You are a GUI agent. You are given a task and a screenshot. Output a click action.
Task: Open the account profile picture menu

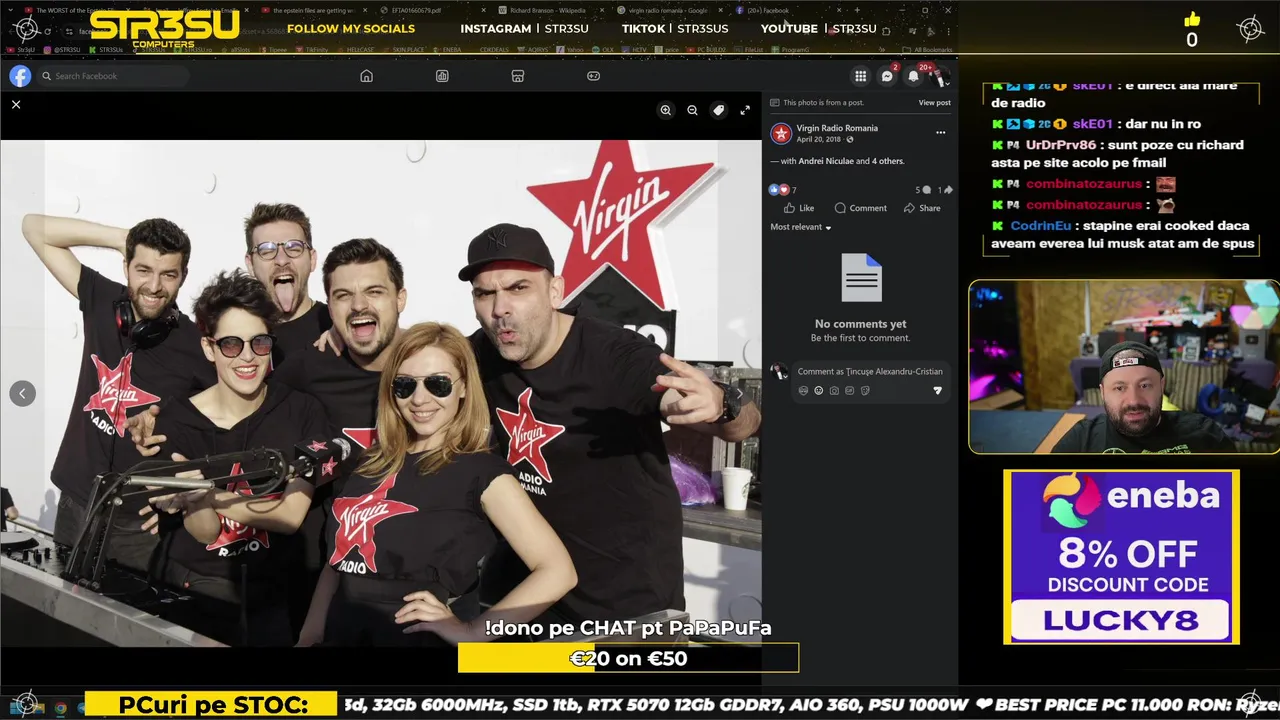click(939, 76)
